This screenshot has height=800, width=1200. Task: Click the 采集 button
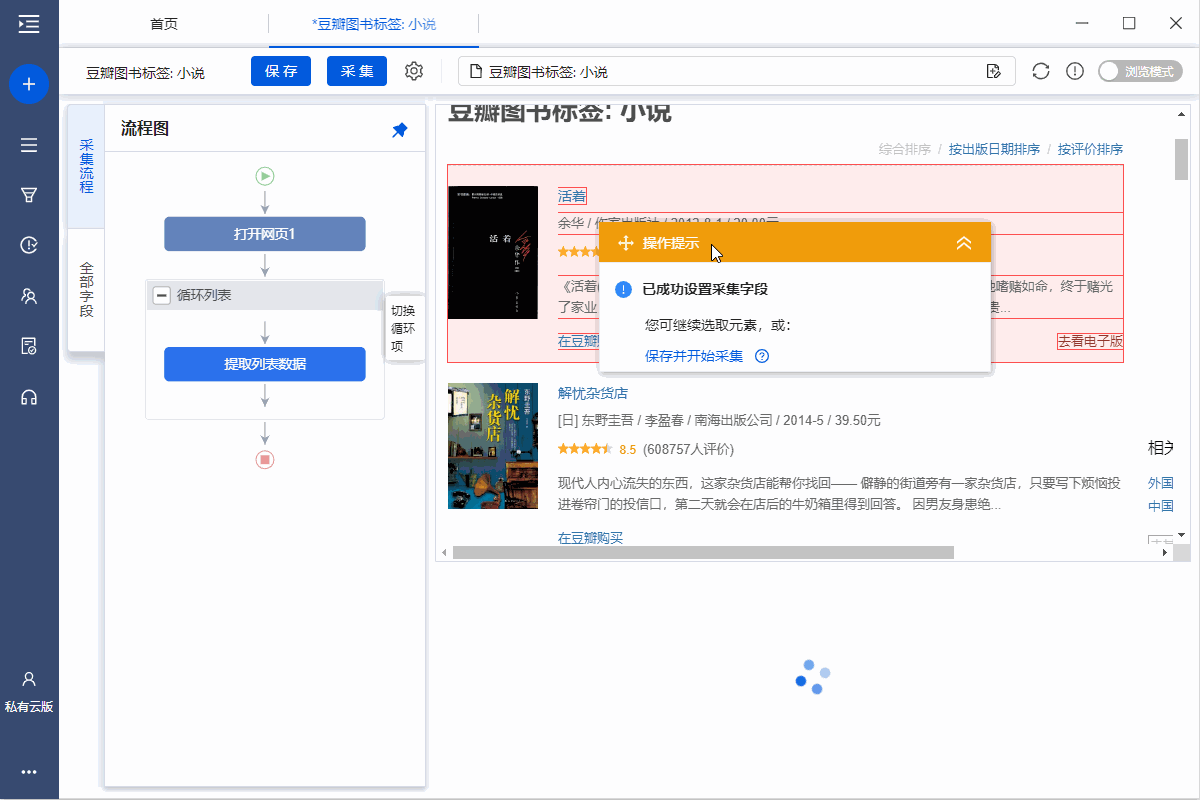[x=357, y=71]
